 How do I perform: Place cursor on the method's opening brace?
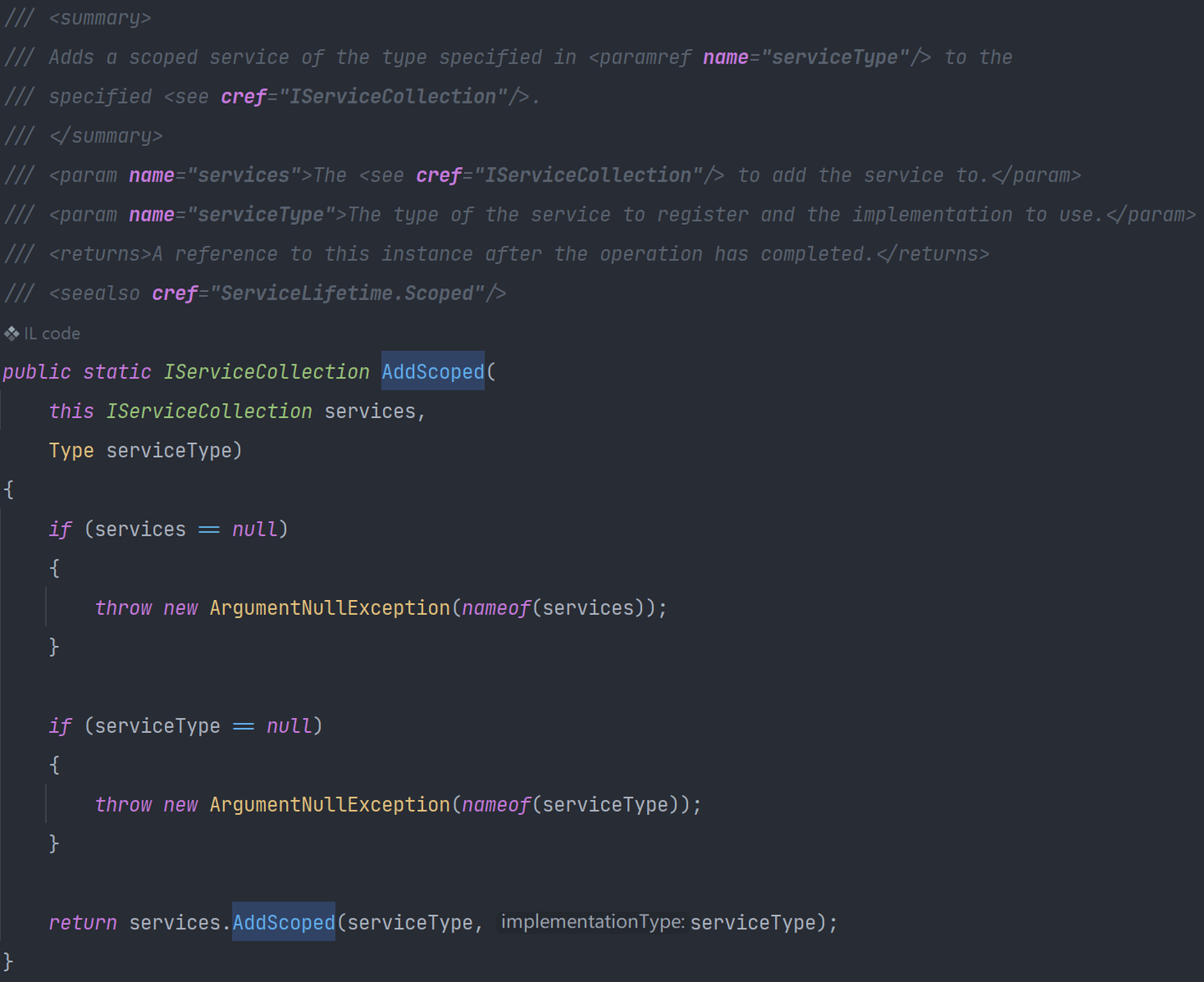click(x=9, y=490)
